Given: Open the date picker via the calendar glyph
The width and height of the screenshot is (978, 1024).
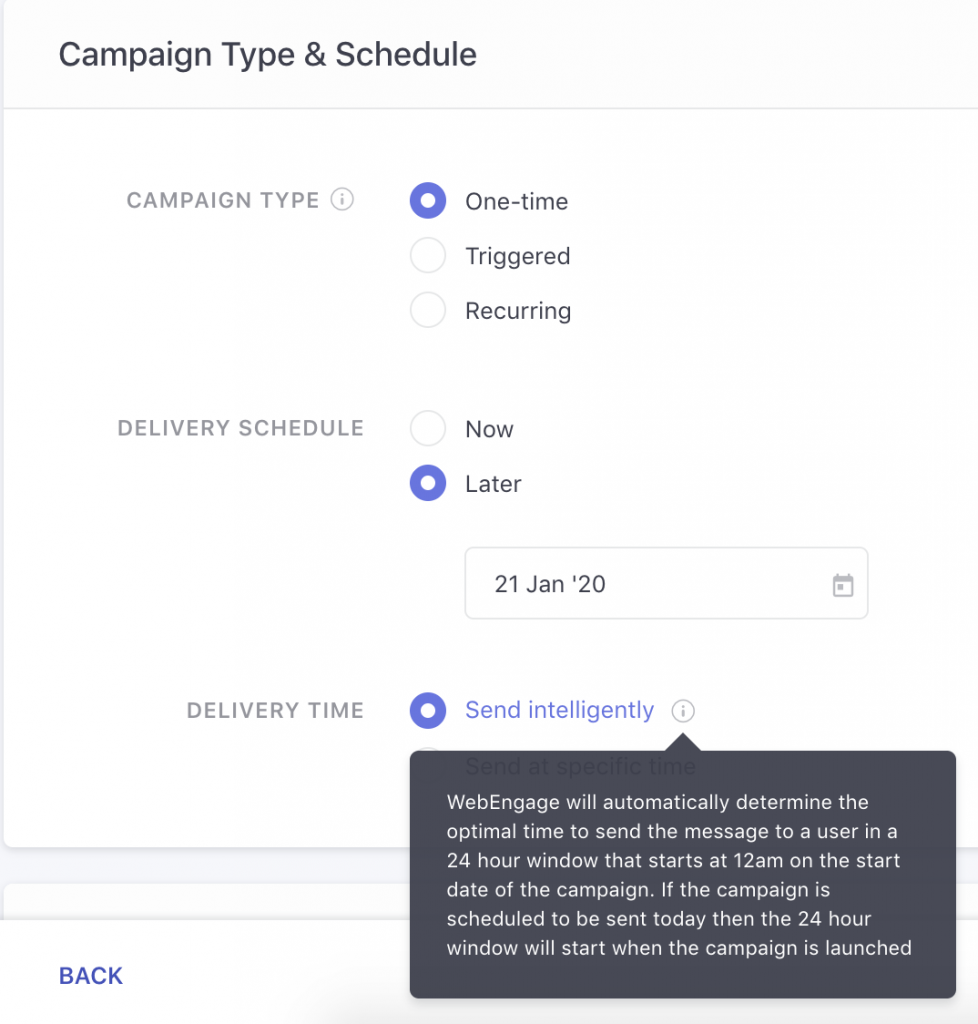Looking at the screenshot, I should [843, 583].
